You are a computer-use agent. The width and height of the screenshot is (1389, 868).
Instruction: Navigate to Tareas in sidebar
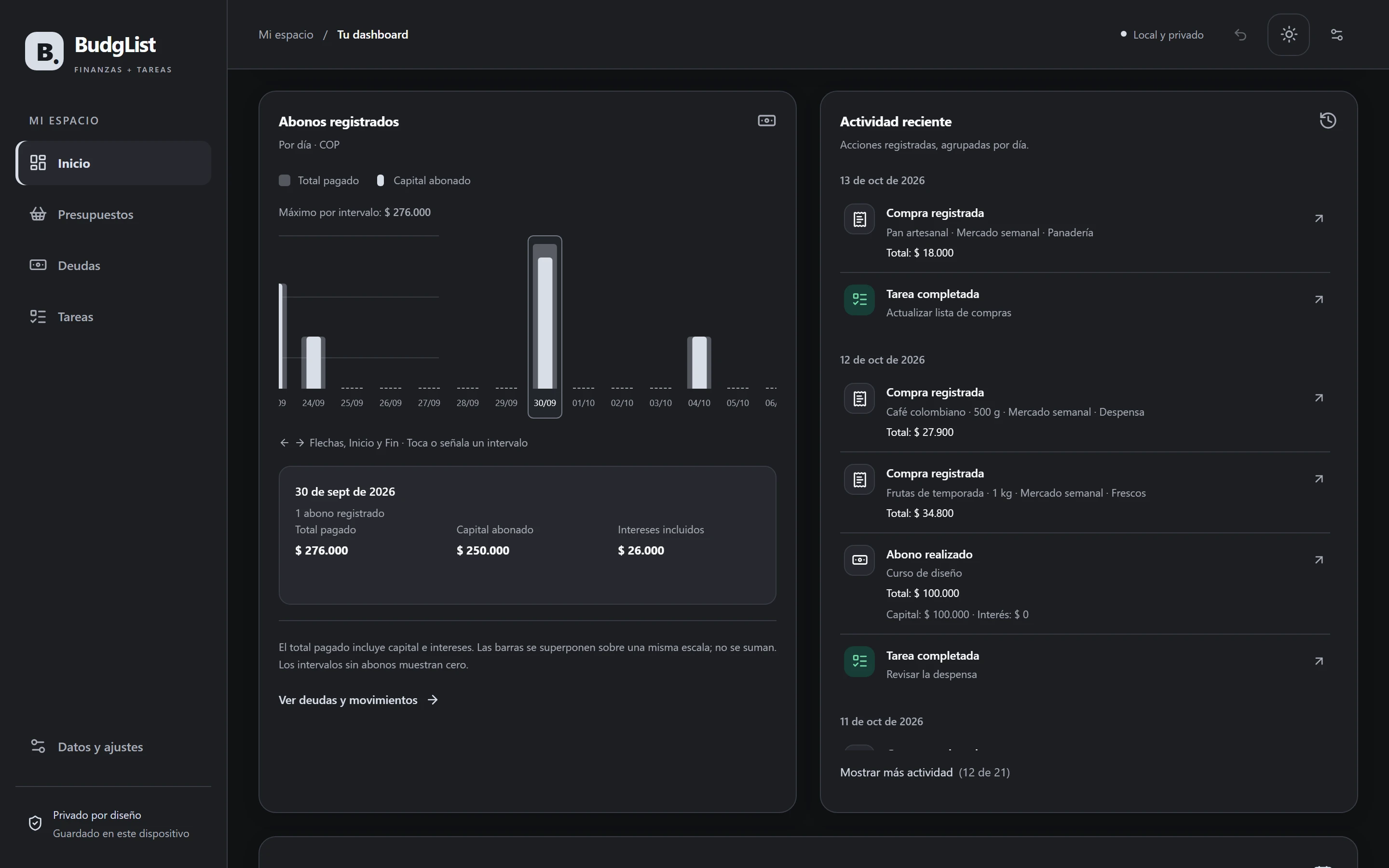114,316
